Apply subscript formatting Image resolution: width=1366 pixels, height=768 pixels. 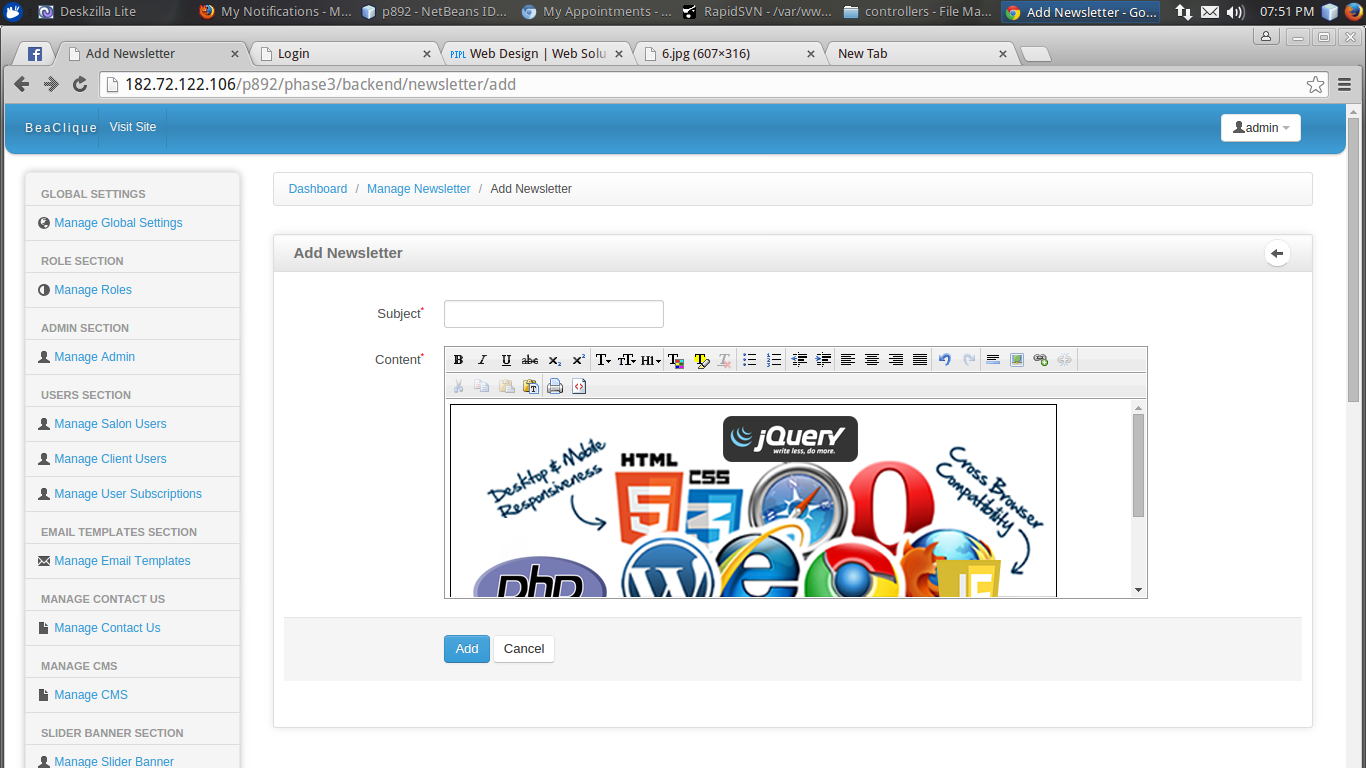[x=554, y=360]
